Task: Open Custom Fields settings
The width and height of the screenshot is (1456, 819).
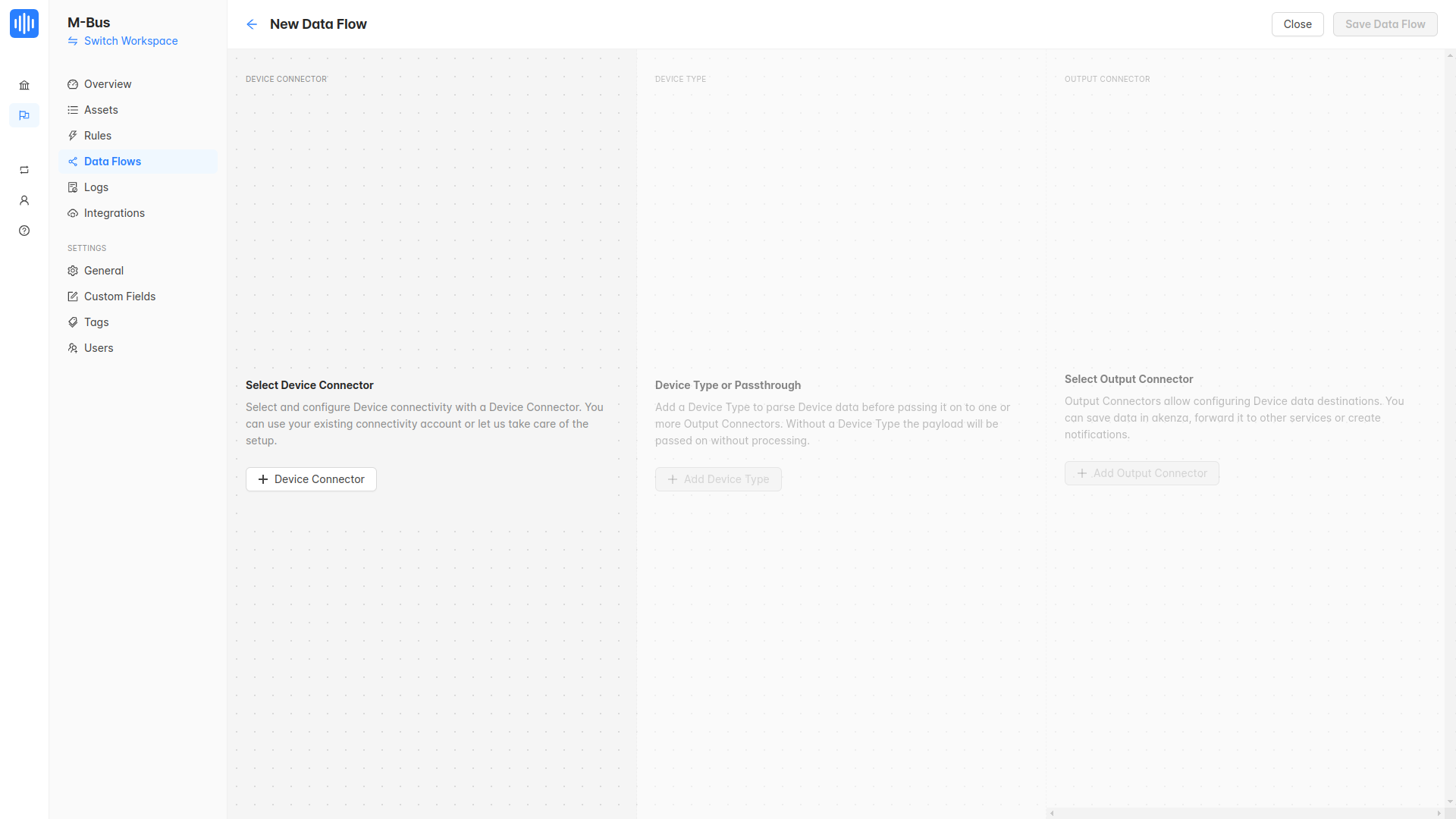Action: 120,297
